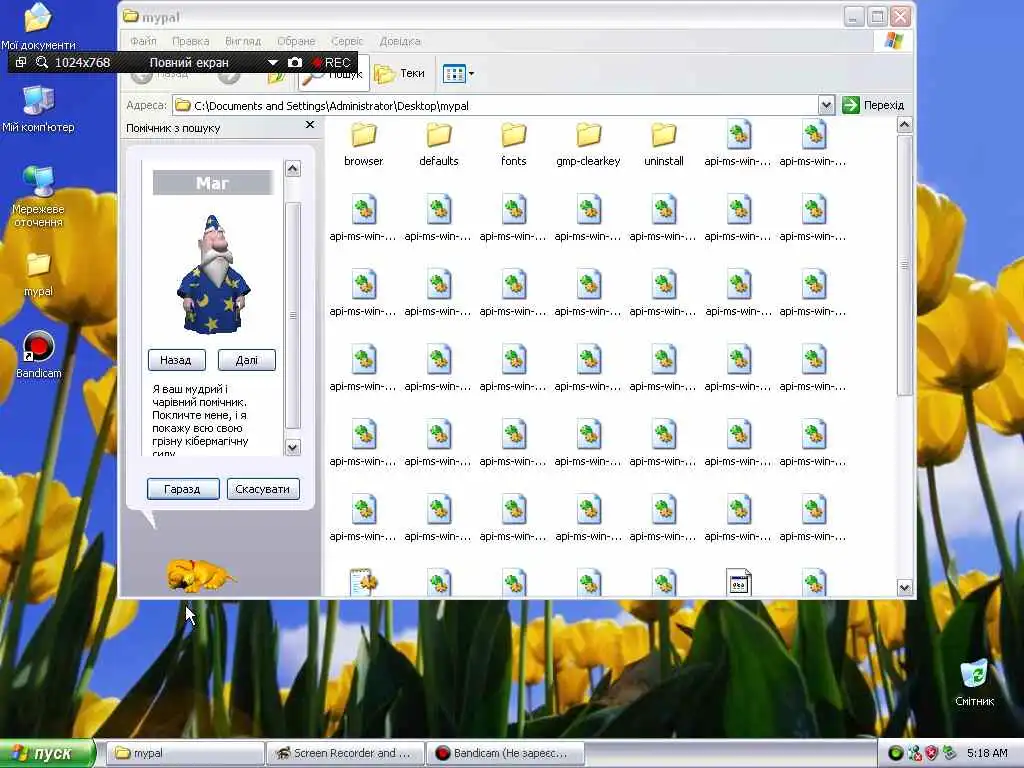The height and width of the screenshot is (768, 1024).
Task: Select the gmp-clearkey folder
Action: 588,144
